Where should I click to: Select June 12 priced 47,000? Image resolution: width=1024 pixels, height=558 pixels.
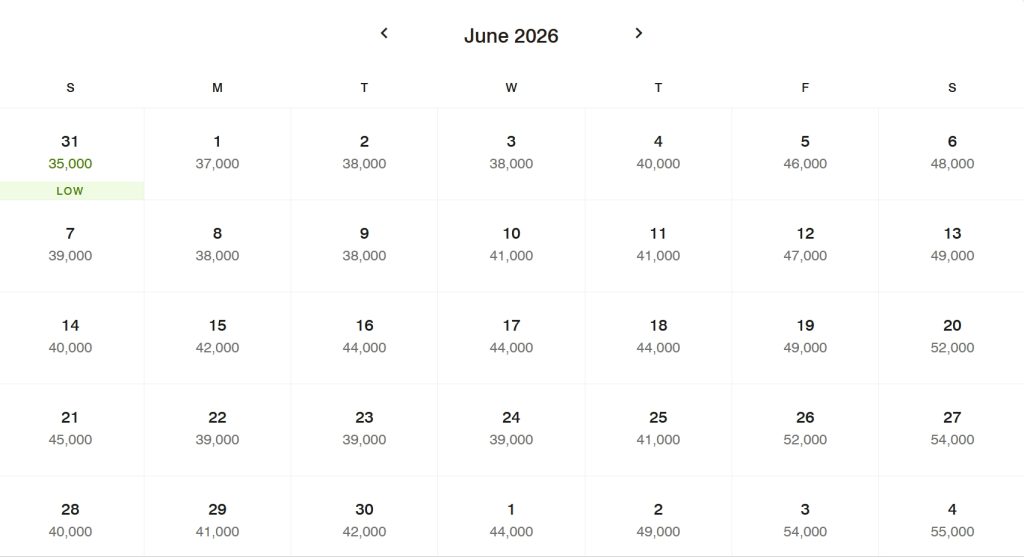pyautogui.click(x=805, y=245)
